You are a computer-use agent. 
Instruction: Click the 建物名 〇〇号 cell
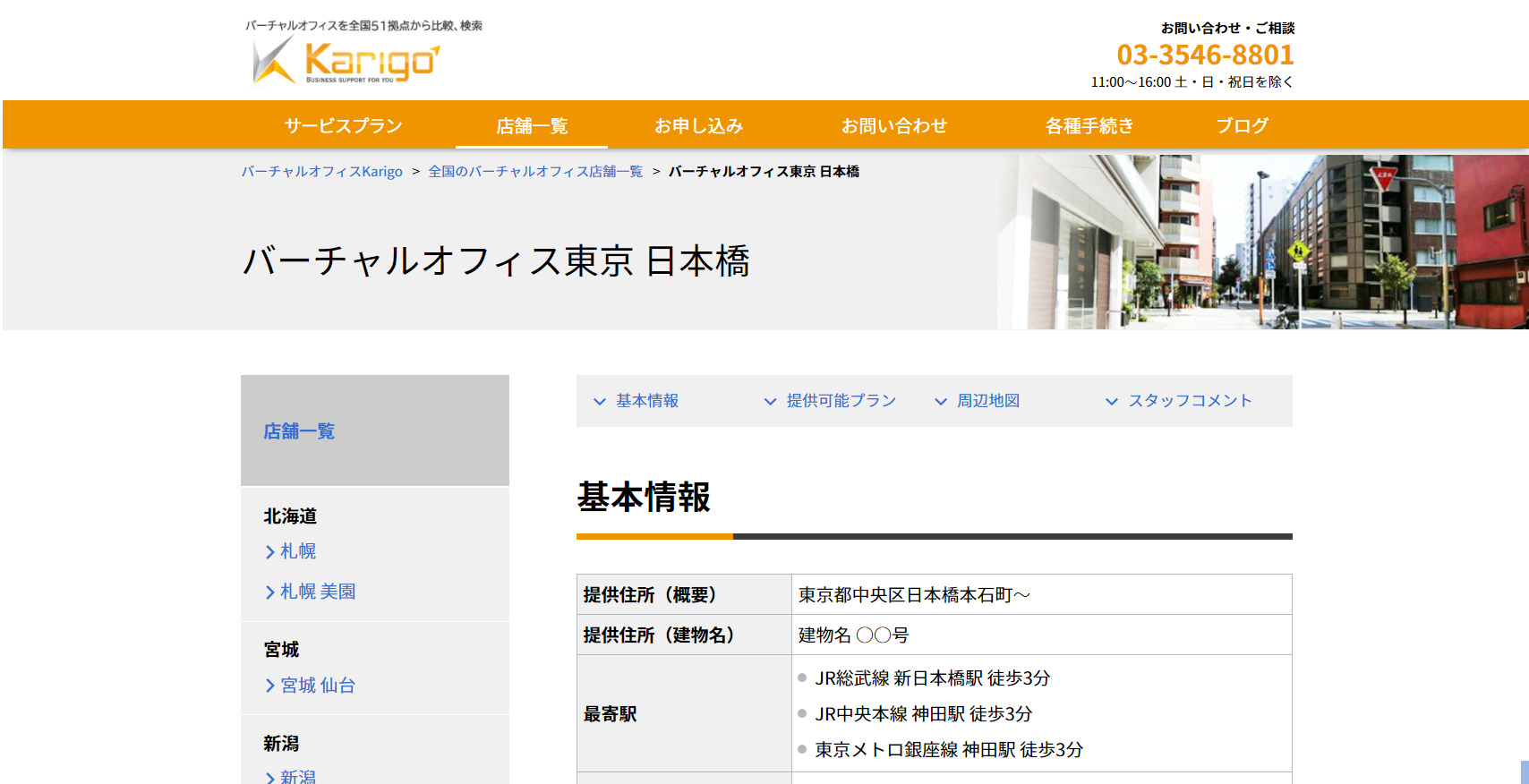coord(1042,635)
